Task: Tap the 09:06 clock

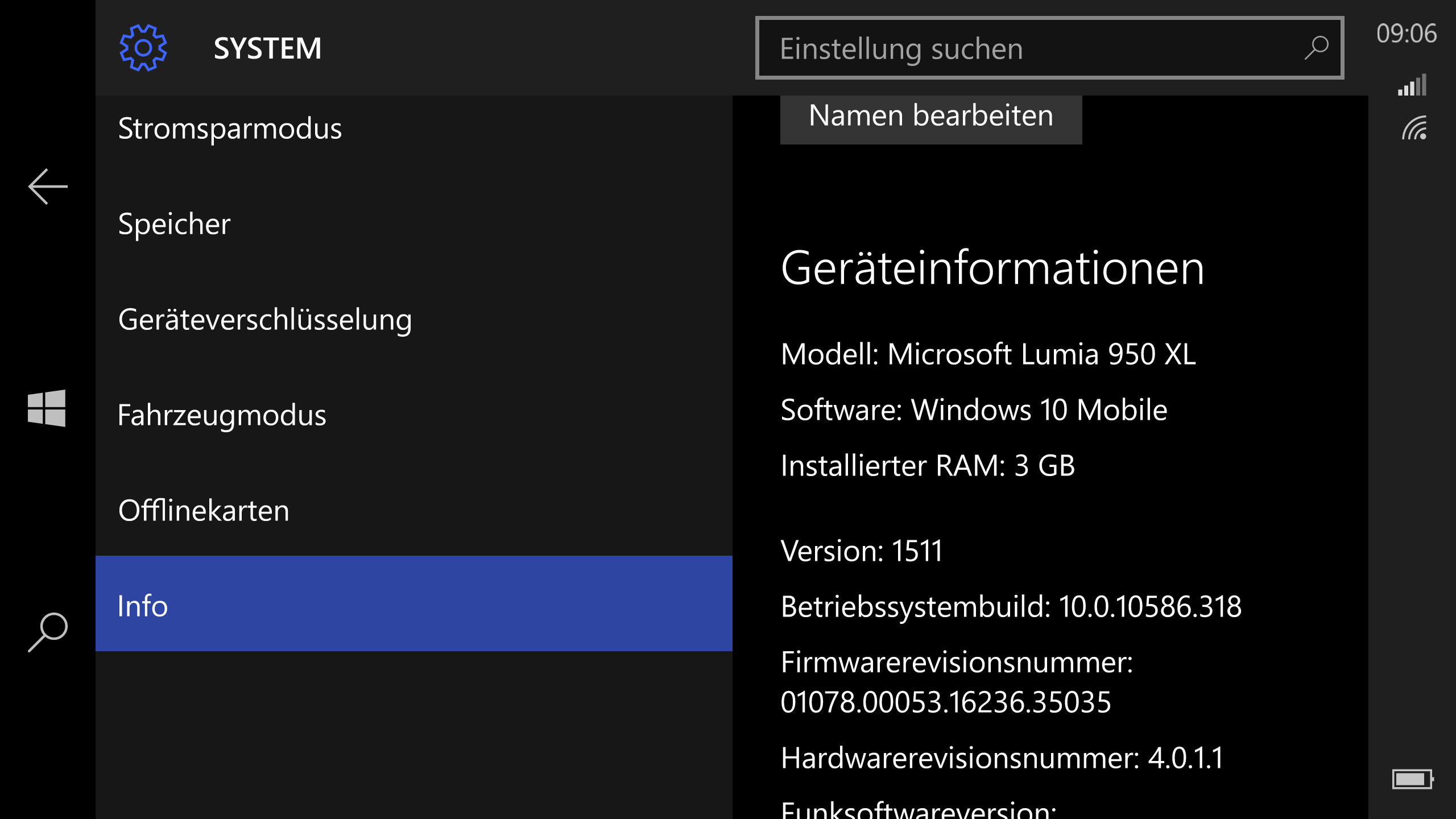Action: (1407, 34)
